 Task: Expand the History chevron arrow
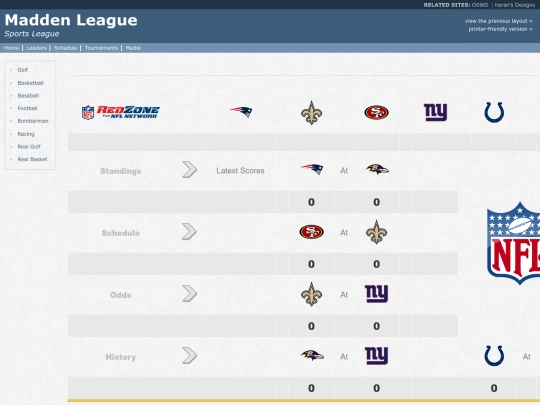click(x=189, y=355)
